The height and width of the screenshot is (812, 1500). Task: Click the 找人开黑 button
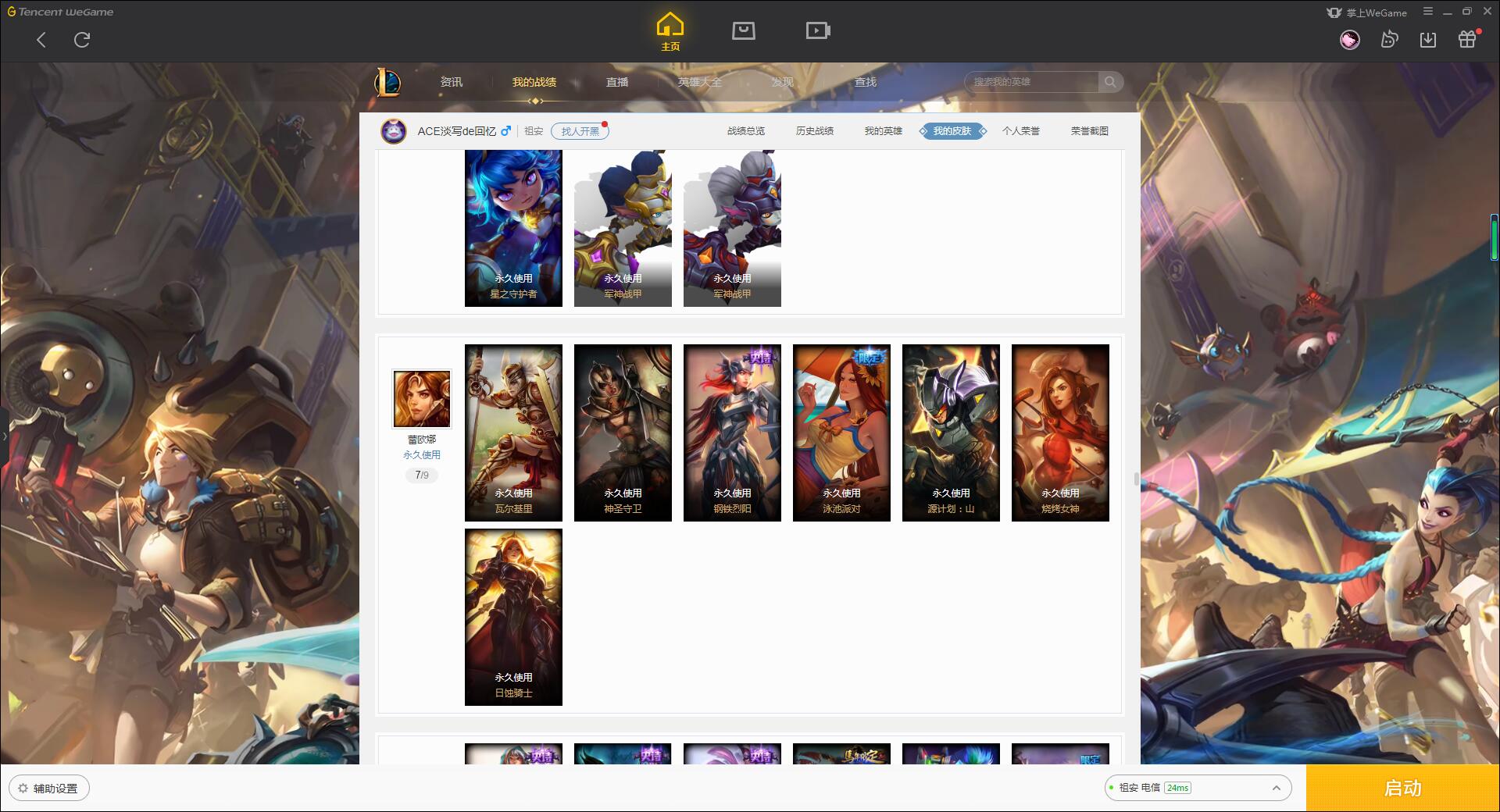click(580, 131)
